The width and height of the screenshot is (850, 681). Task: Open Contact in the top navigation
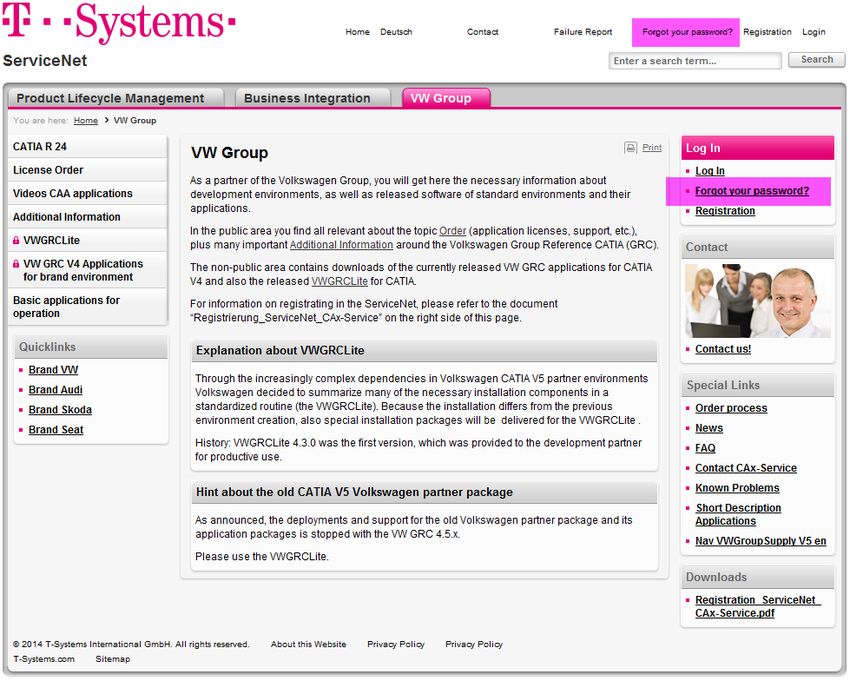(482, 32)
